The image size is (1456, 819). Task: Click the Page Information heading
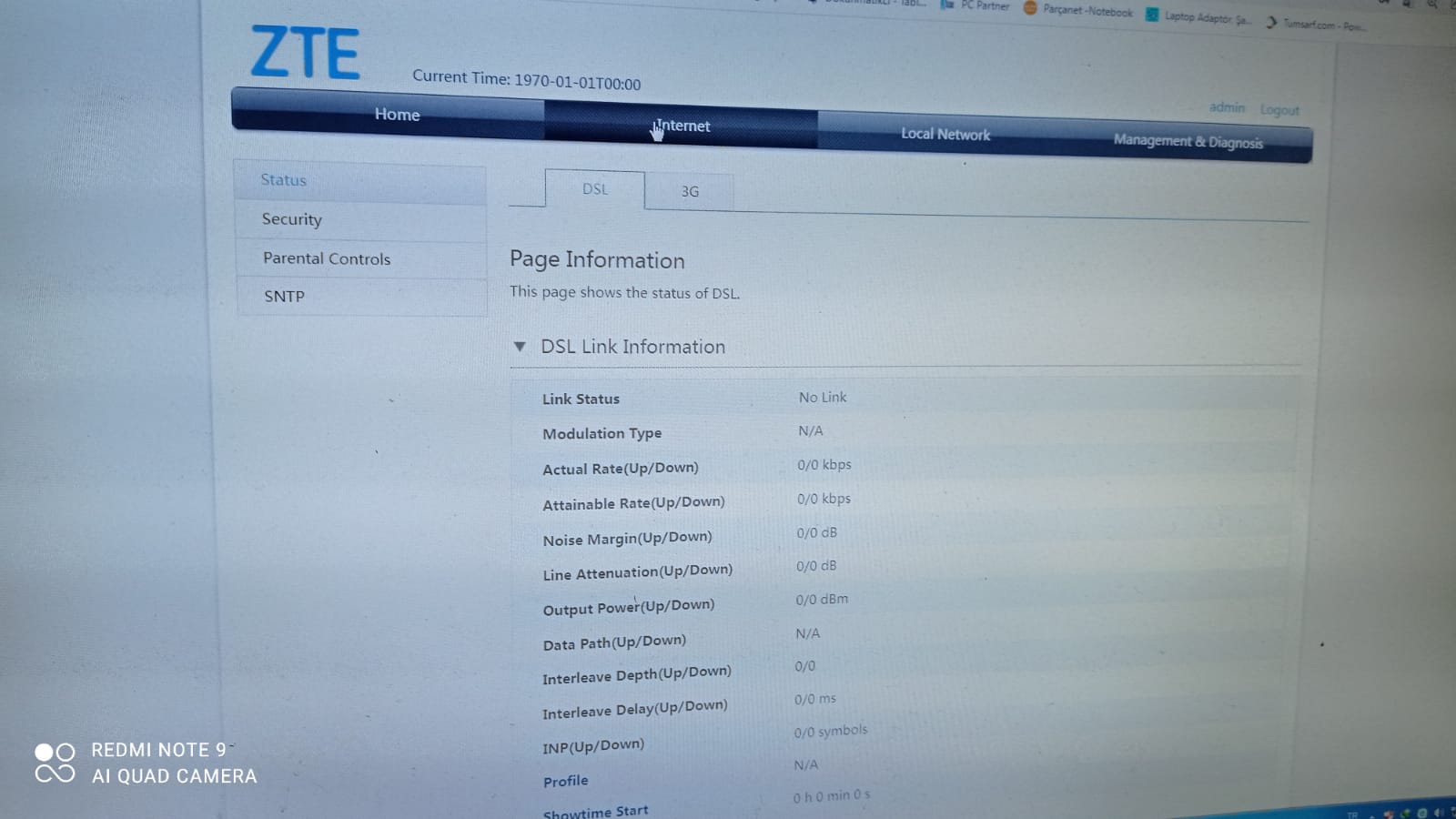pos(597,260)
